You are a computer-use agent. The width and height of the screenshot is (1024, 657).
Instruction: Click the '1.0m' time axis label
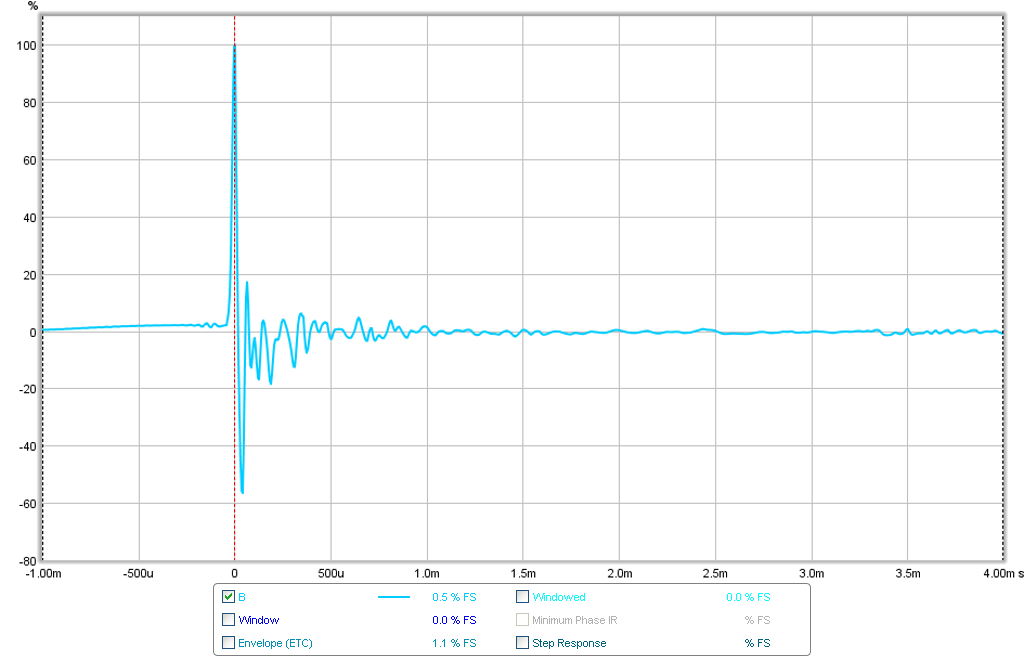(x=426, y=573)
